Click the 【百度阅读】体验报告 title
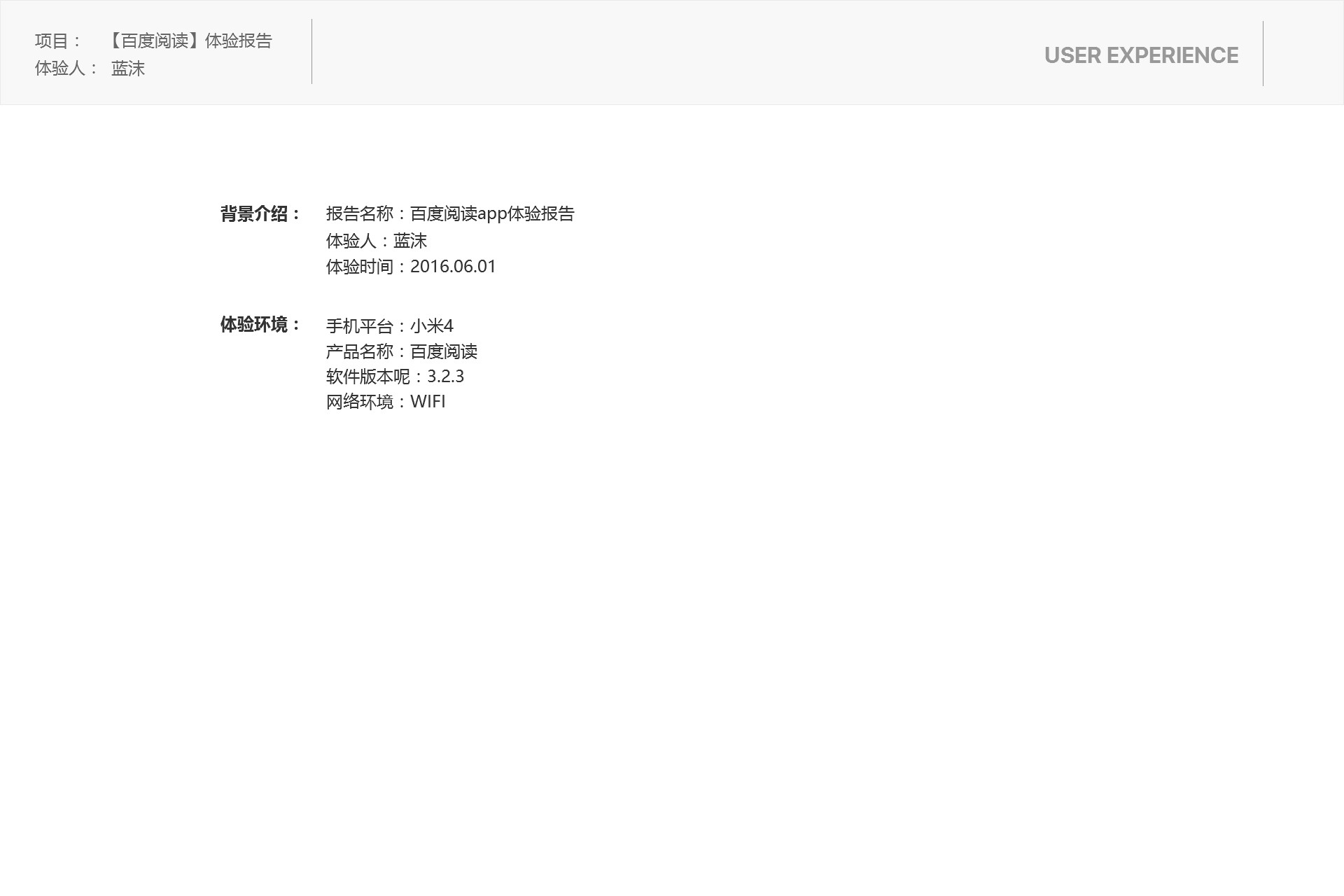The width and height of the screenshot is (1344, 896). pos(189,41)
